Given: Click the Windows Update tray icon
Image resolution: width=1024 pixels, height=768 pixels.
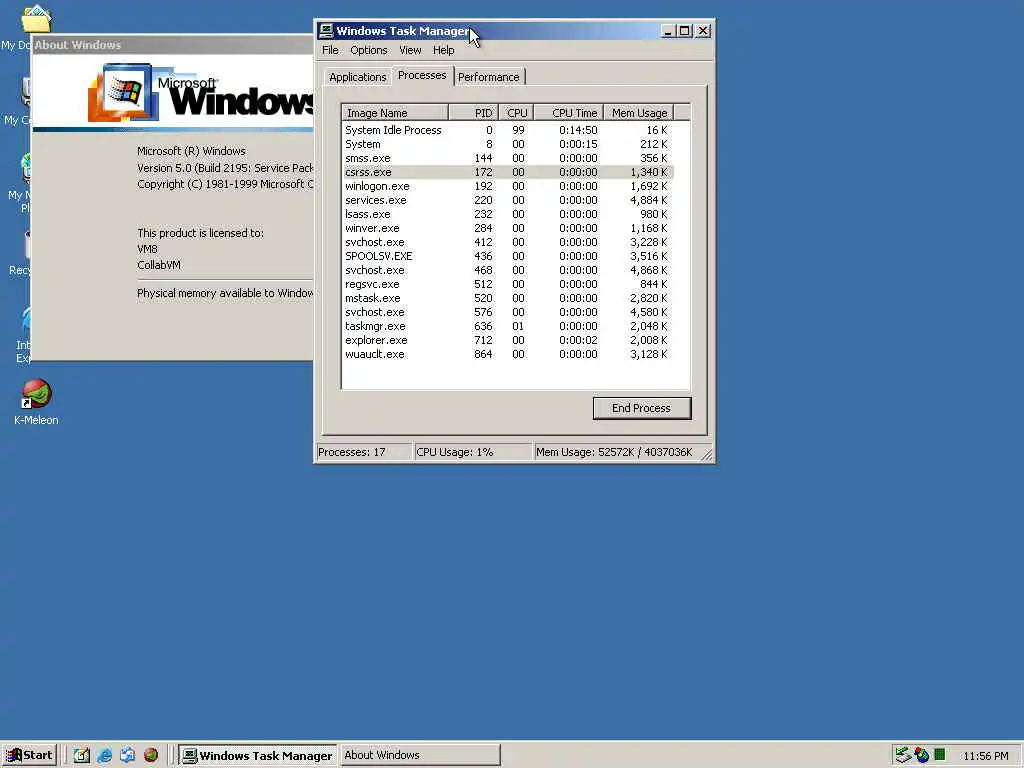Looking at the screenshot, I should (921, 755).
